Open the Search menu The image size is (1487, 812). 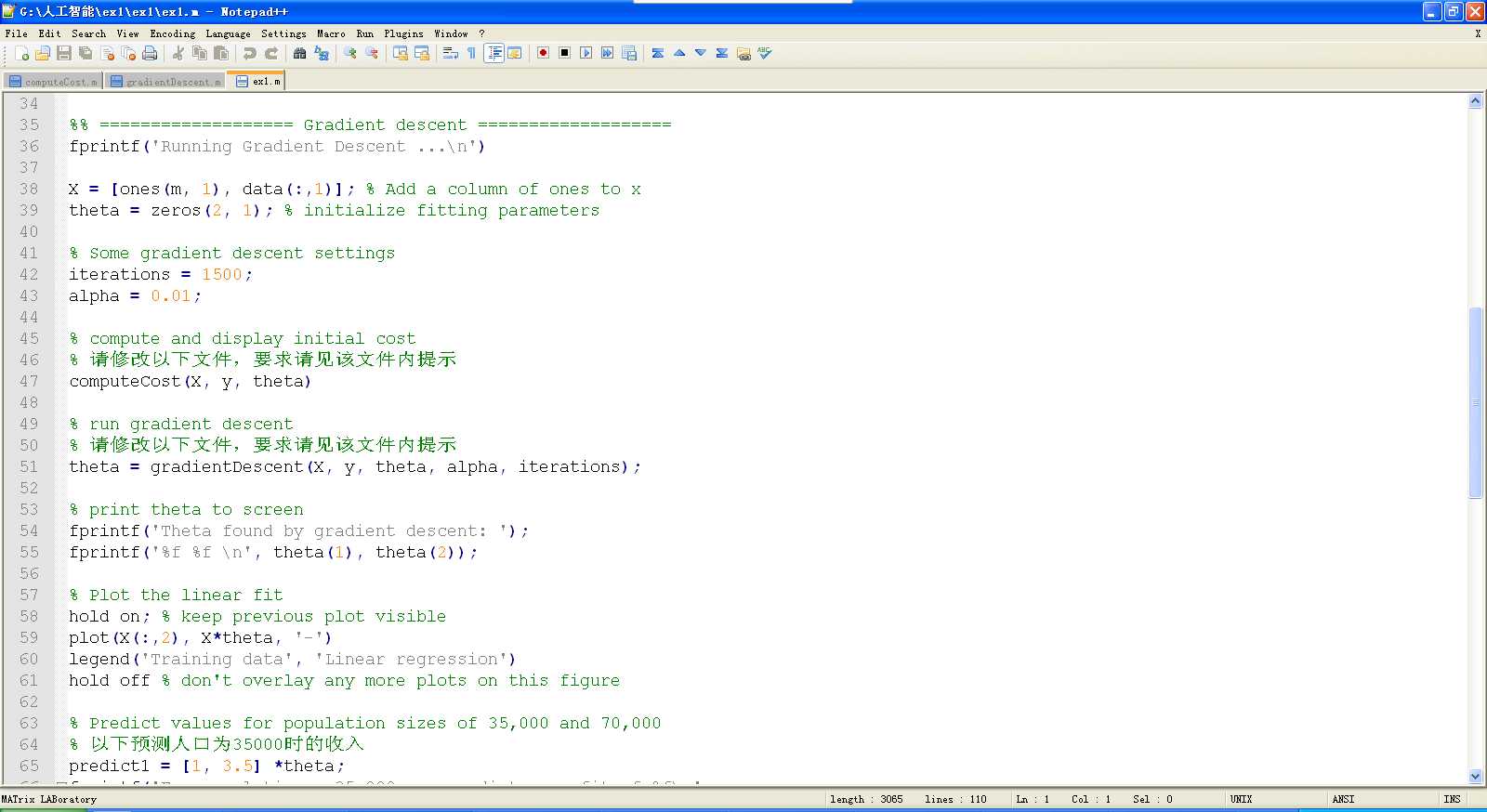click(88, 33)
